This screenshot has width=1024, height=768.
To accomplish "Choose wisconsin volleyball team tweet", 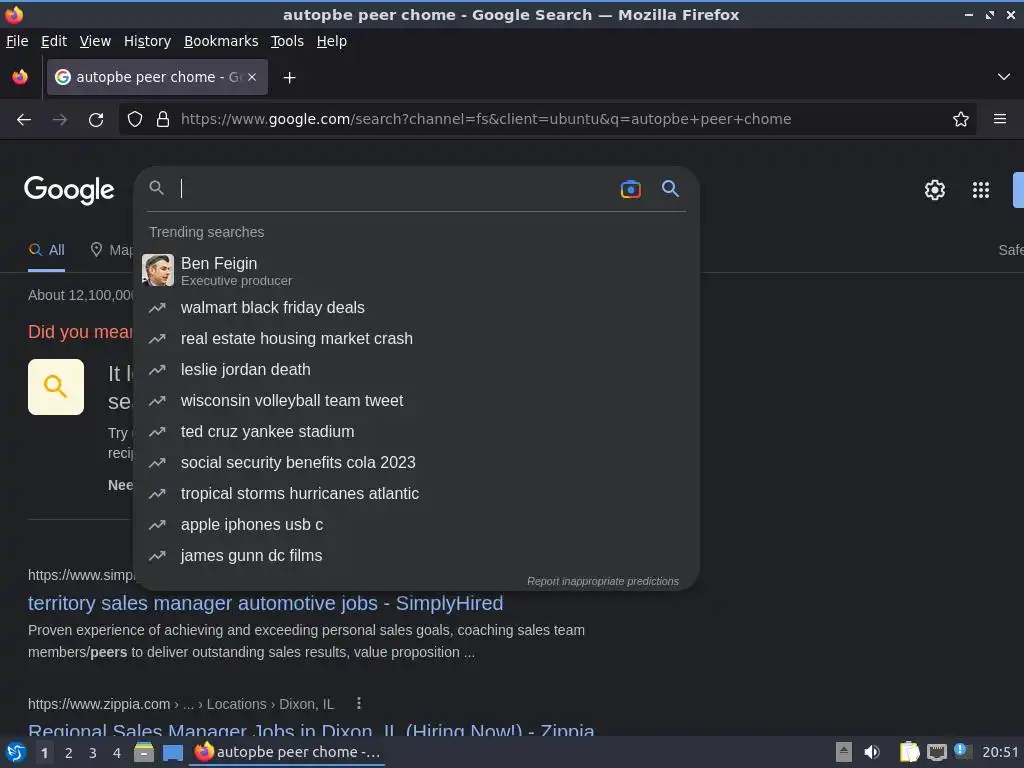I will pos(417,401).
